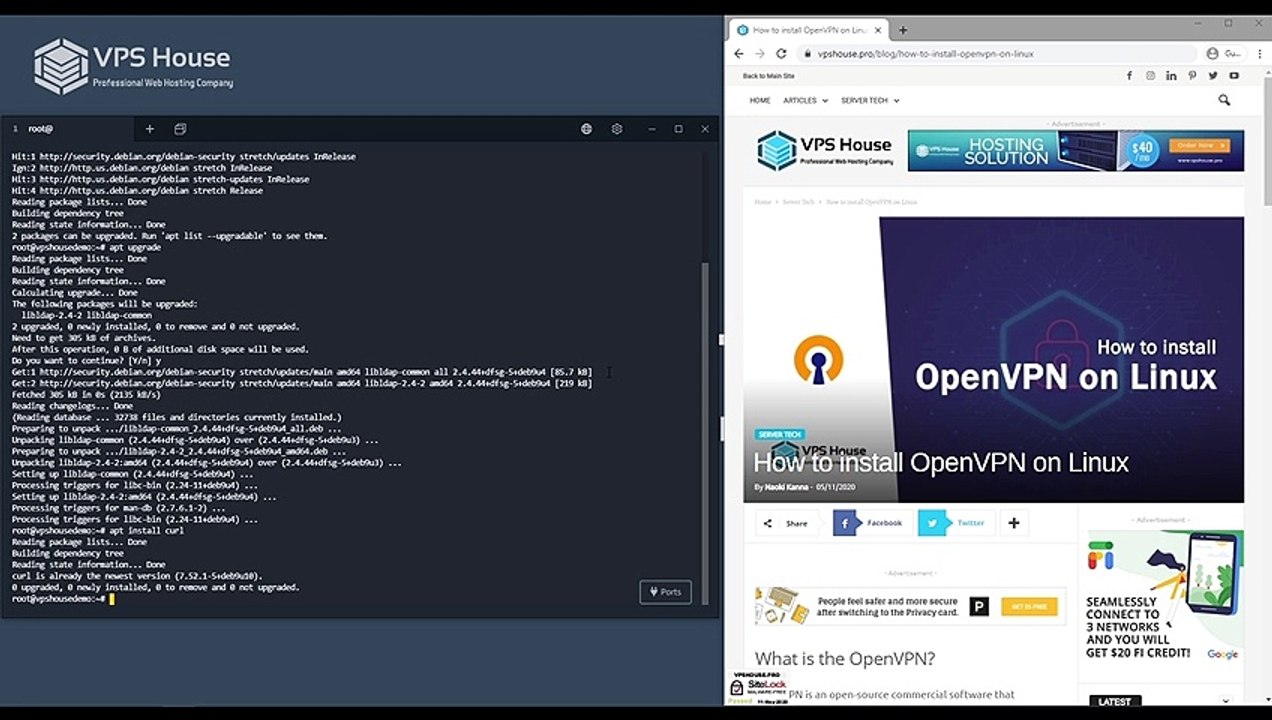Click 'Do you want to continue? [Y/n] y' line
The image size is (1272, 720).
85,361
